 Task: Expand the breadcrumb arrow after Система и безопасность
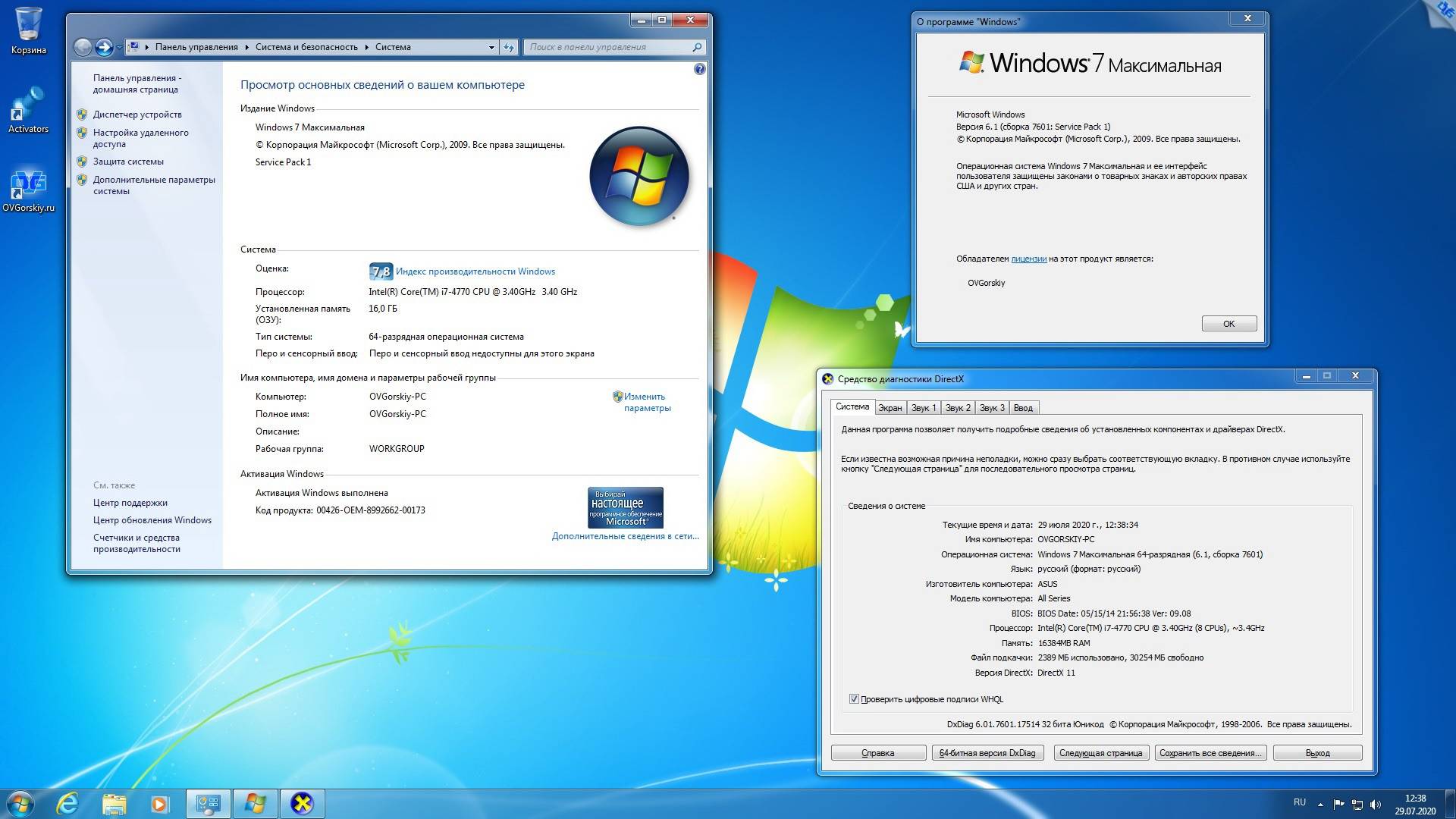point(366,47)
